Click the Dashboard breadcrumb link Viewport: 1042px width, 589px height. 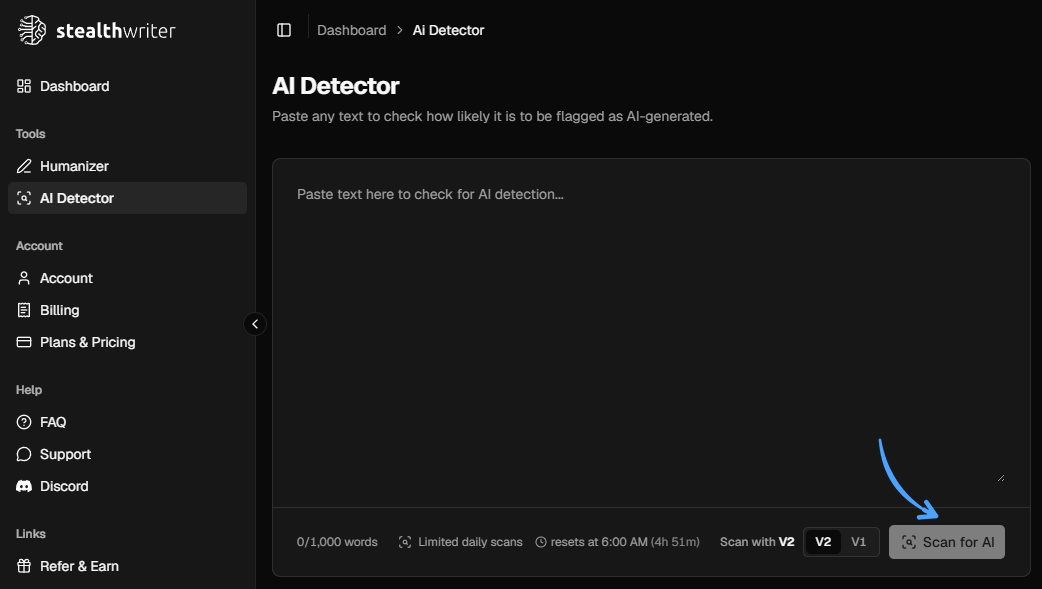point(352,30)
